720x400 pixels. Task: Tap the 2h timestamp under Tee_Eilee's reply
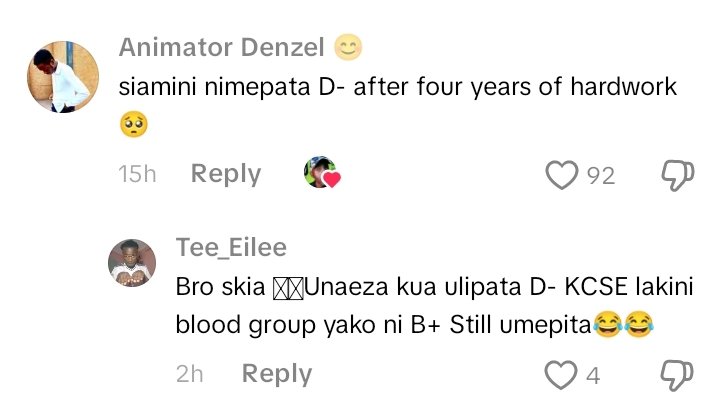pos(190,374)
